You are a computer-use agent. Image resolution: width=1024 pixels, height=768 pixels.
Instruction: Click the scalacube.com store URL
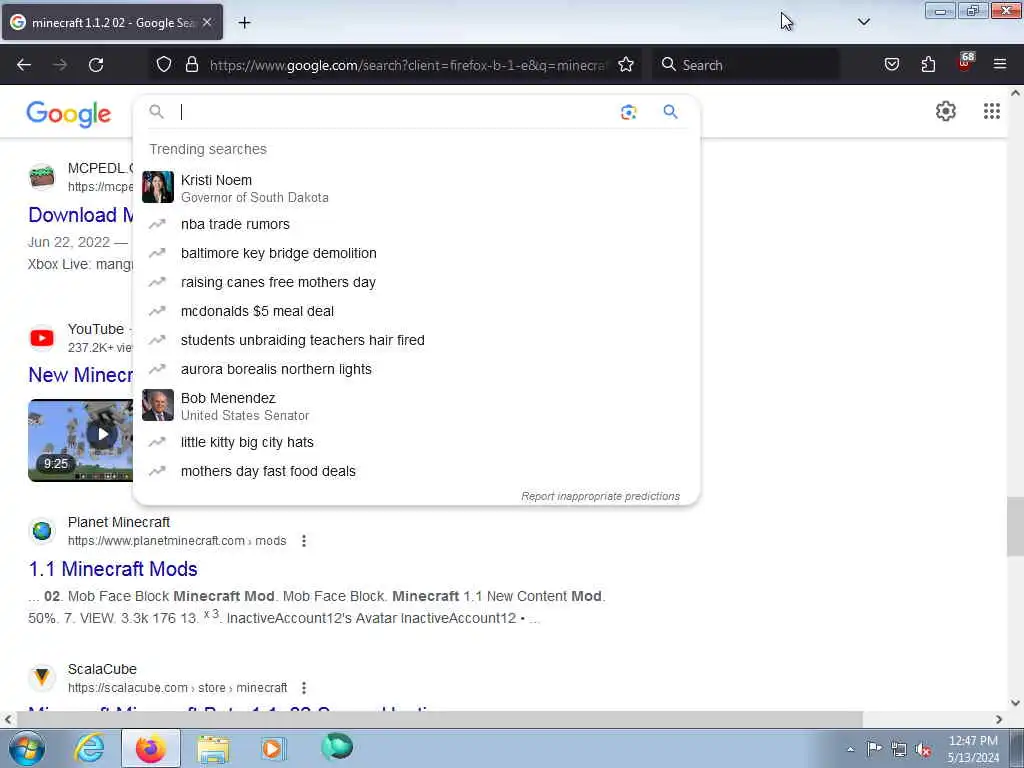[x=178, y=688]
